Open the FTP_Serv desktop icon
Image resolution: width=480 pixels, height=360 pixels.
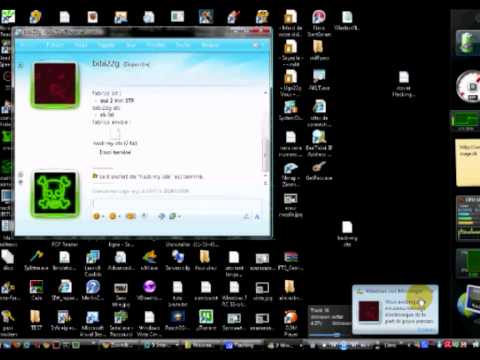coord(291,260)
